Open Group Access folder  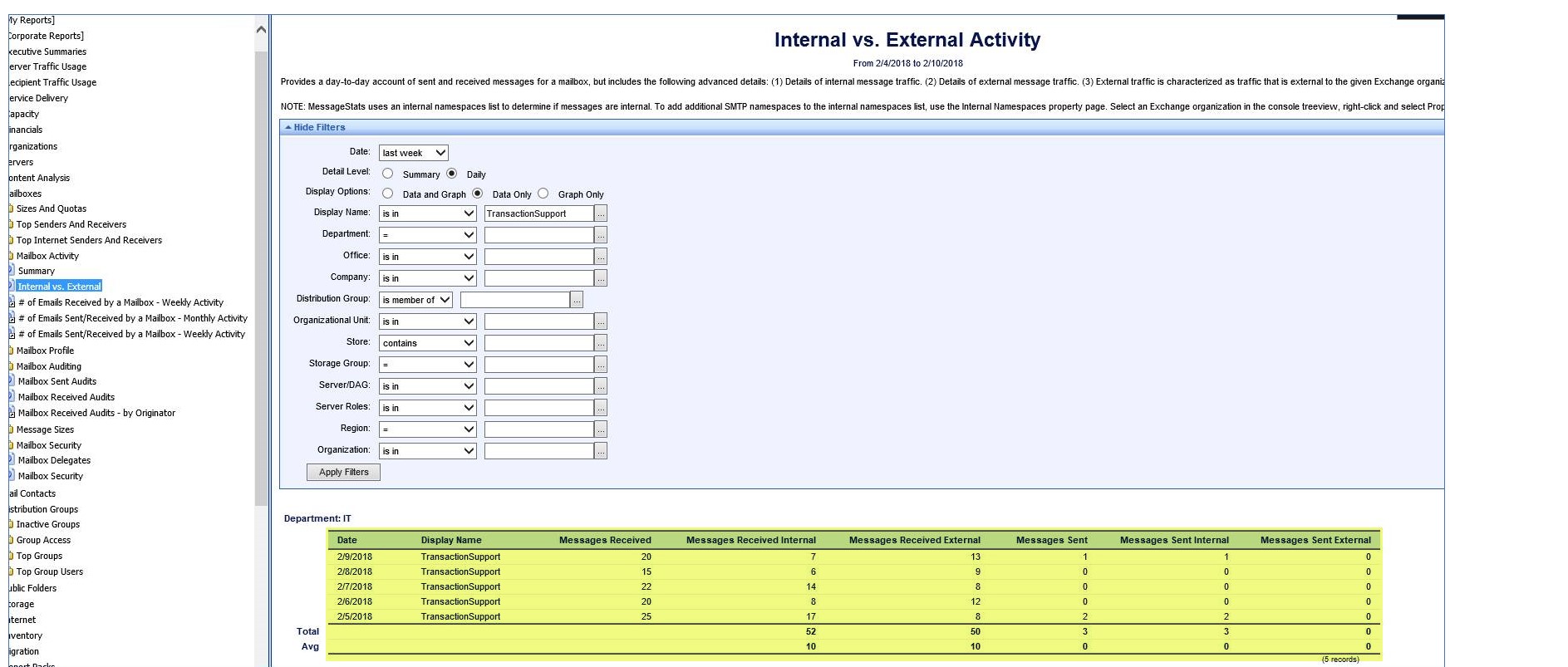coord(43,540)
